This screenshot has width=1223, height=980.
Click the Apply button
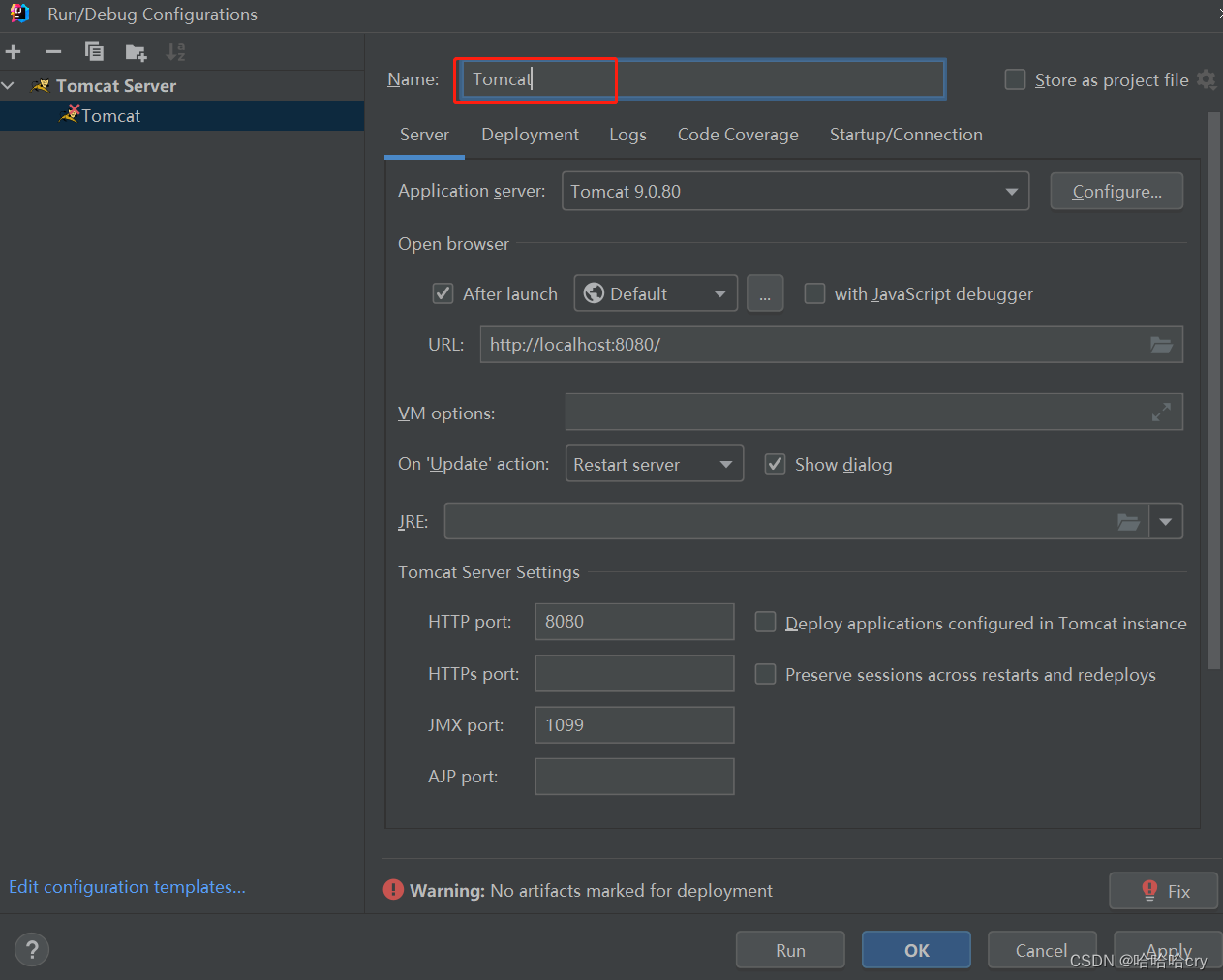pyautogui.click(x=1168, y=950)
